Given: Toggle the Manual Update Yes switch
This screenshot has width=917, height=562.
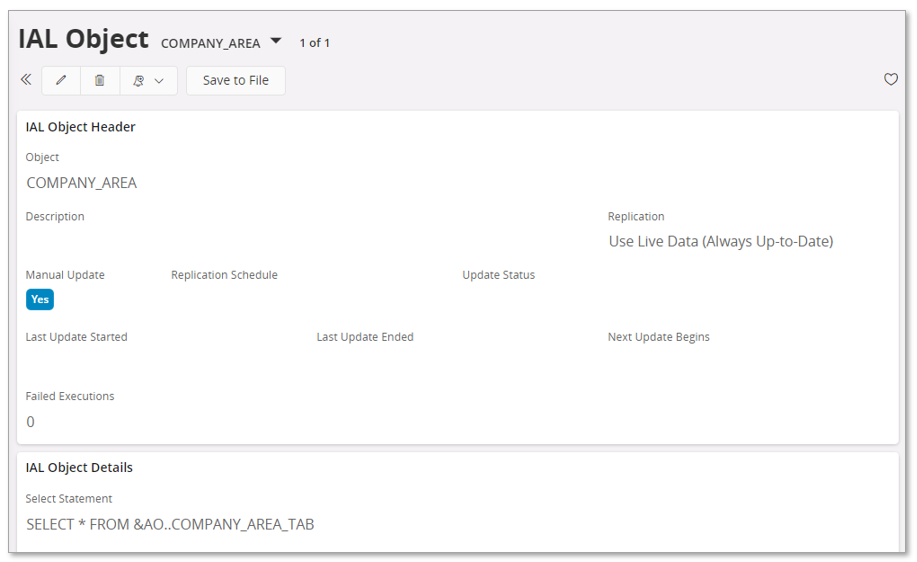Looking at the screenshot, I should (x=40, y=299).
